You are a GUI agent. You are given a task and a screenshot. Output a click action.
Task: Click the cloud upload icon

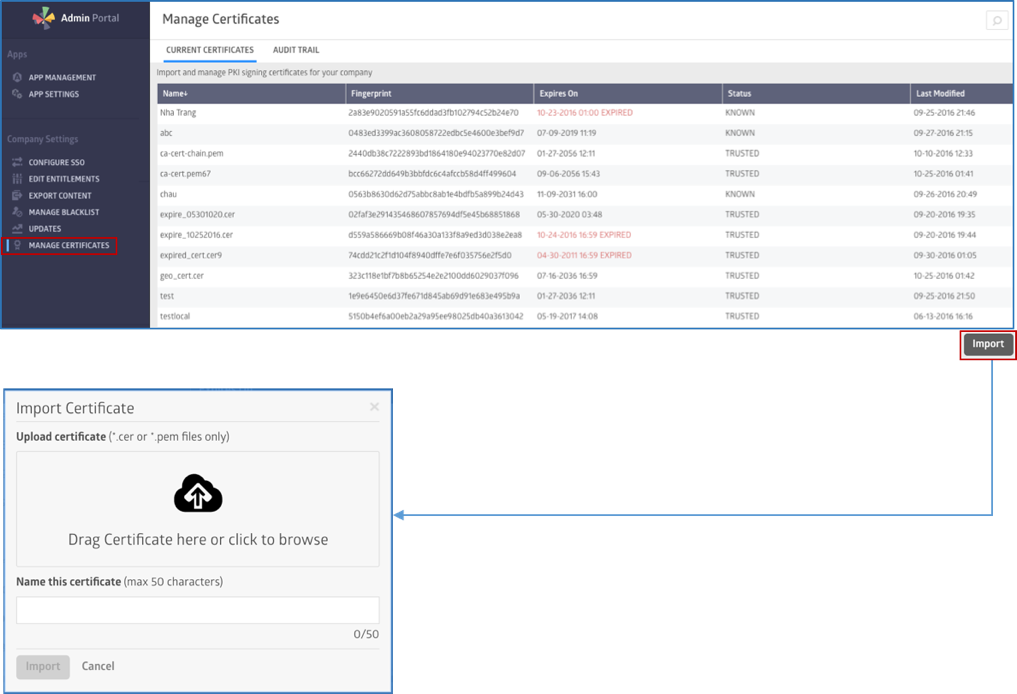198,494
